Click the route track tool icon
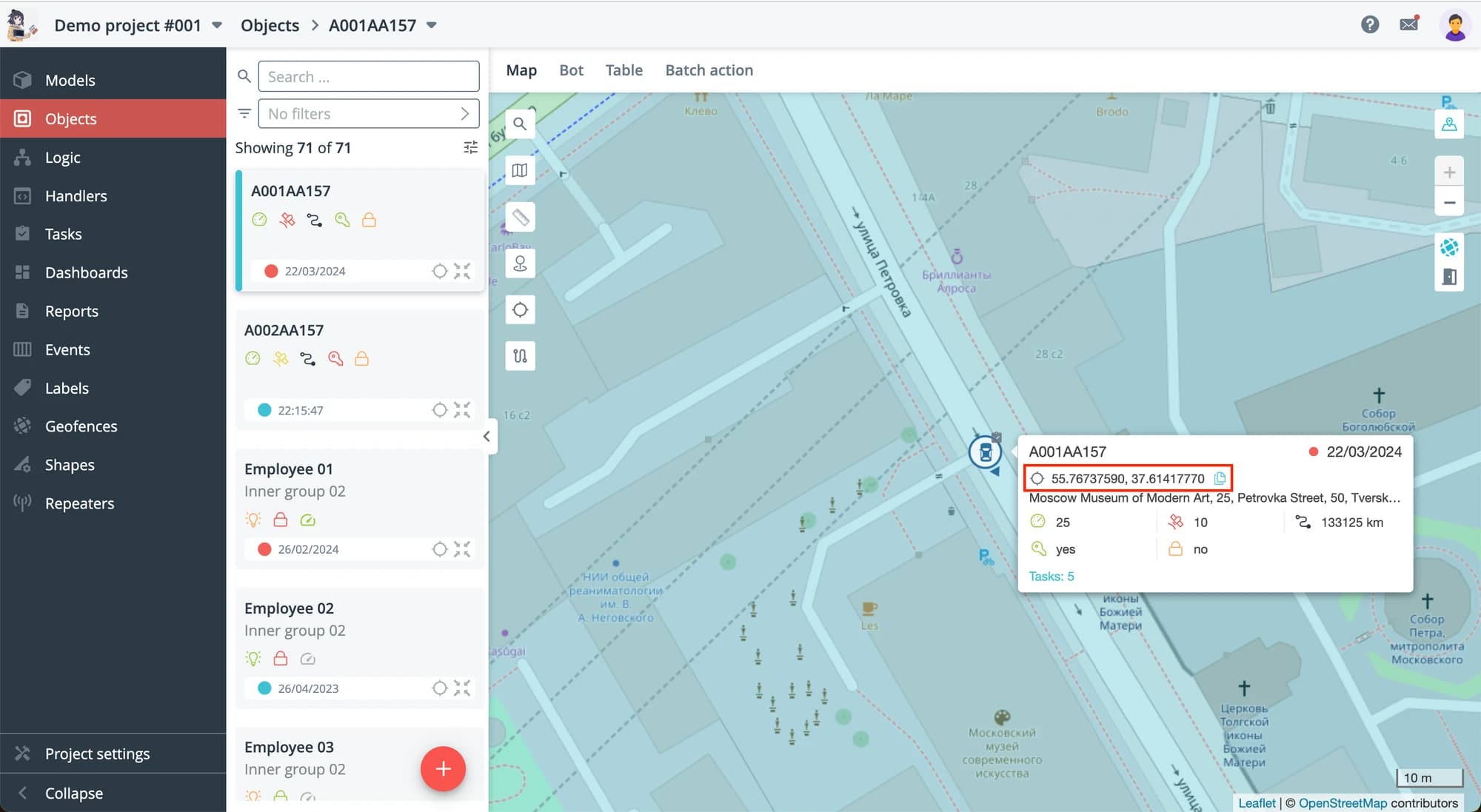The height and width of the screenshot is (812, 1481). 520,356
